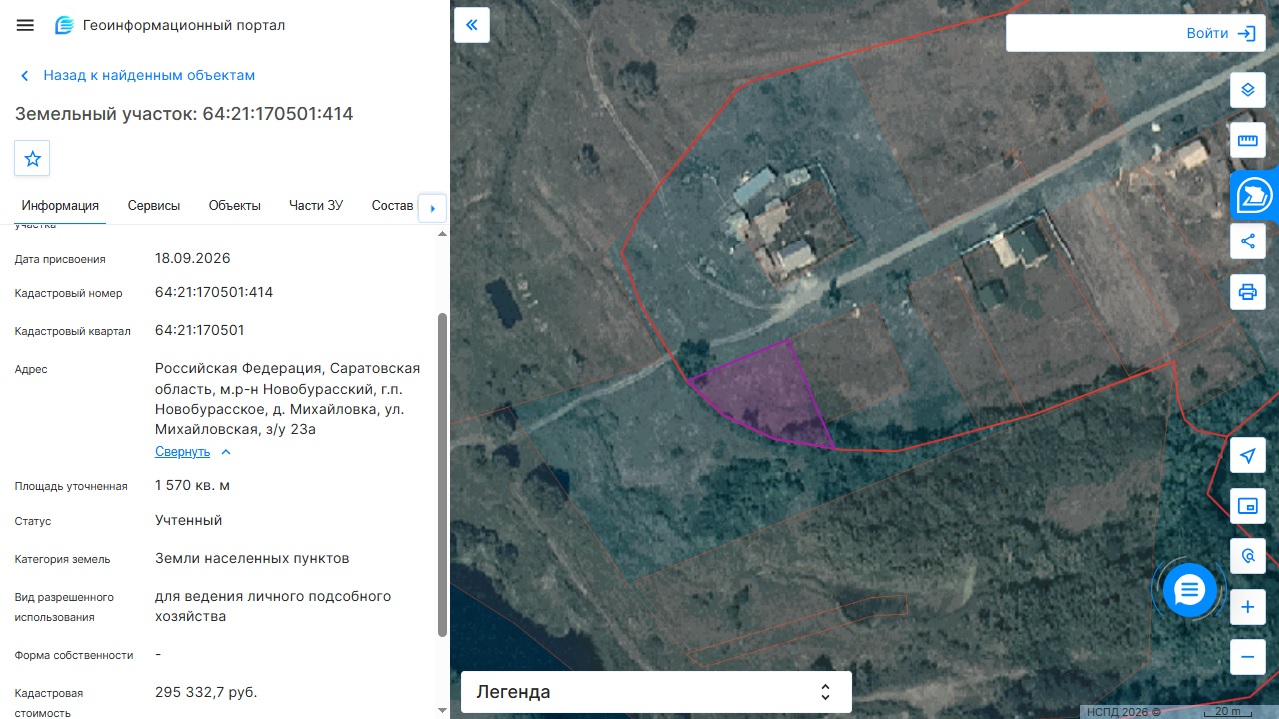Expand the Легенда dropdown
Viewport: 1279px width, 719px height.
pyautogui.click(x=656, y=692)
